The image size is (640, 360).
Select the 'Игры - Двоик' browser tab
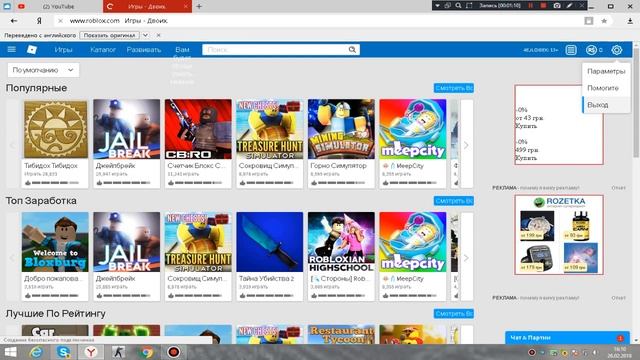pos(147,7)
